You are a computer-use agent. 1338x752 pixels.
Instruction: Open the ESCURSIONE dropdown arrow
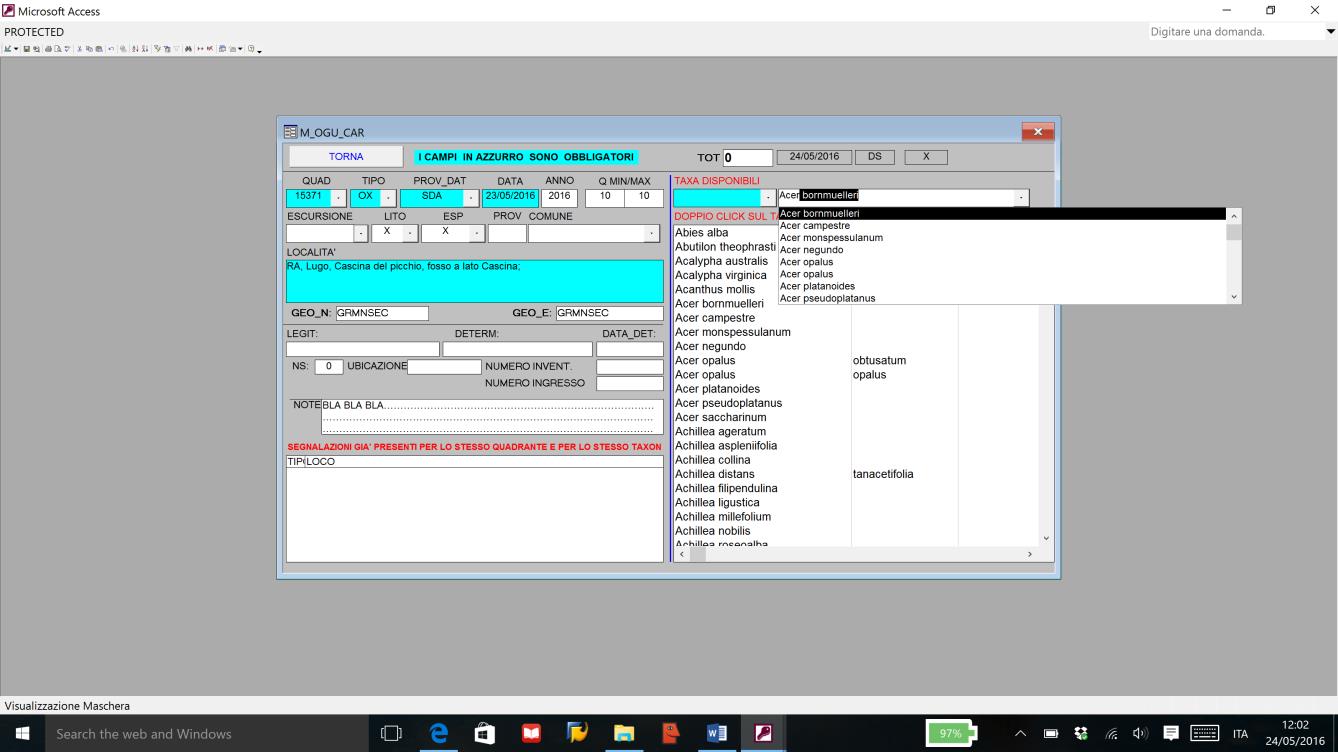click(361, 234)
